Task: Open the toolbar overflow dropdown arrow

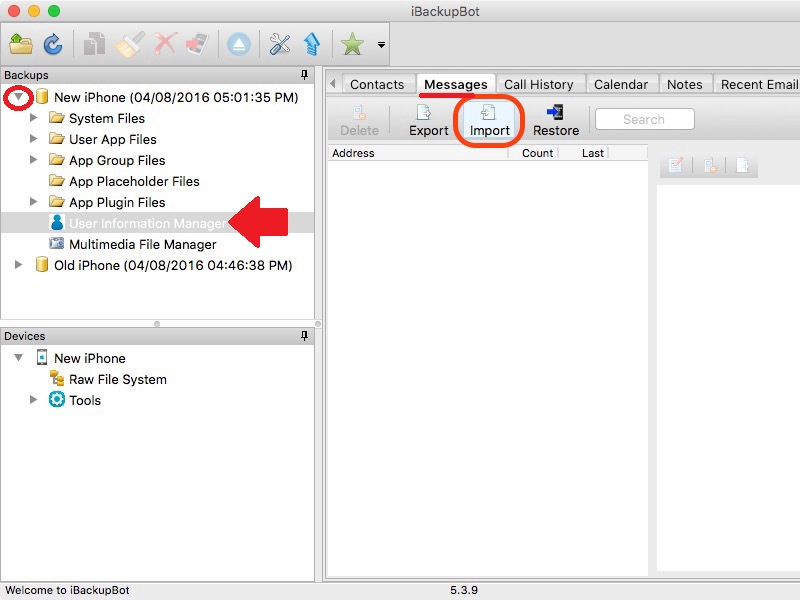Action: click(381, 45)
